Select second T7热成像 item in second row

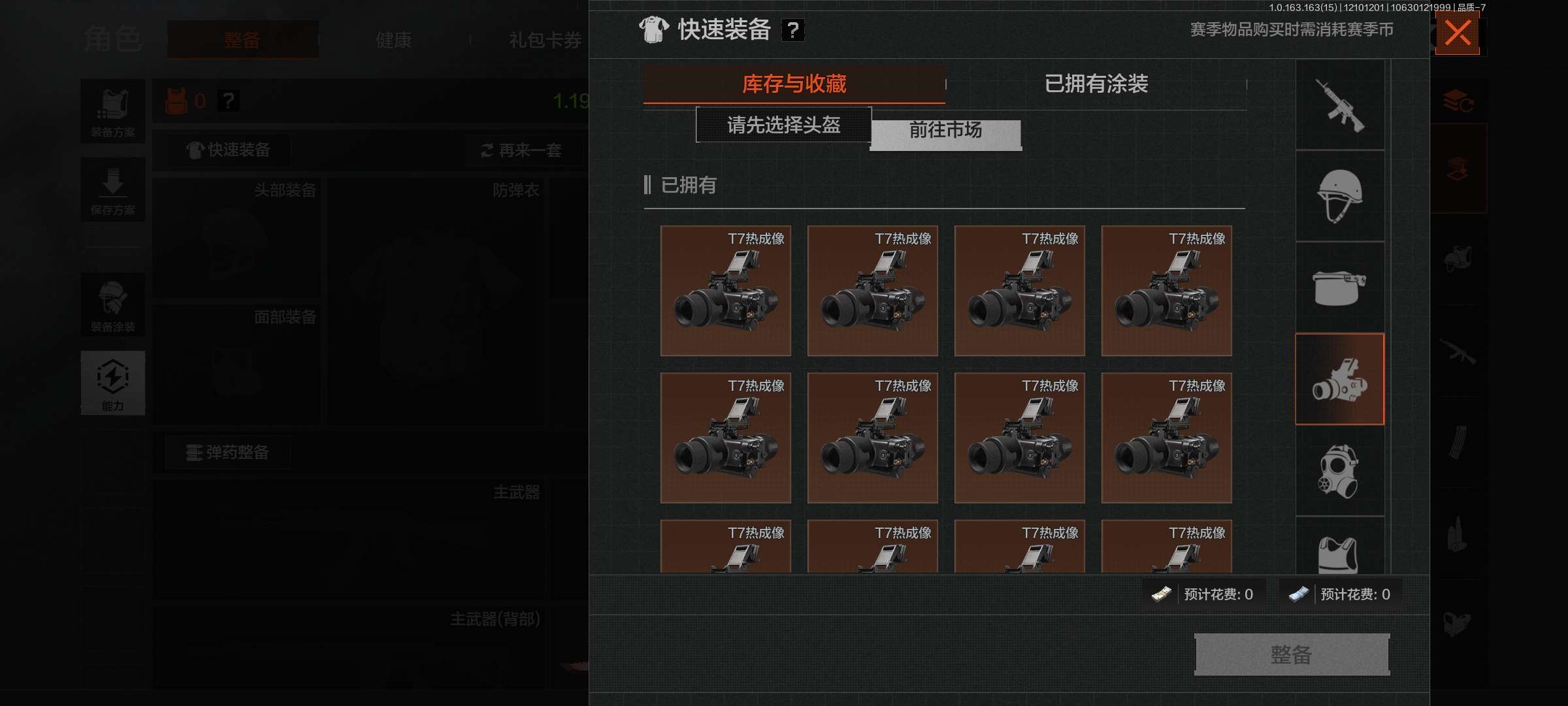[x=873, y=438]
